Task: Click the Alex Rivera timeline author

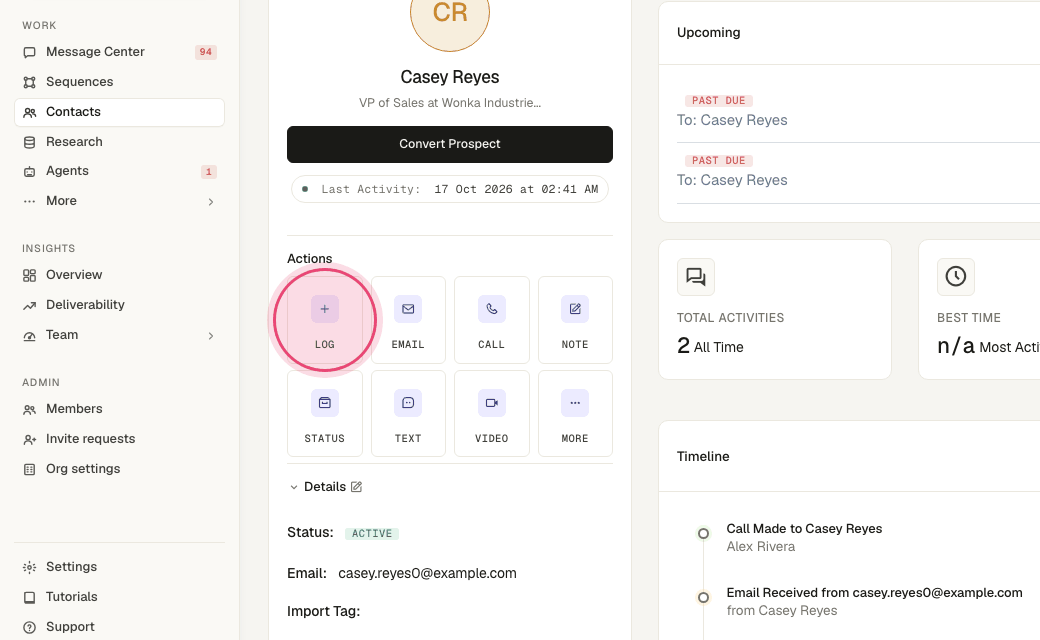Action: click(x=761, y=546)
